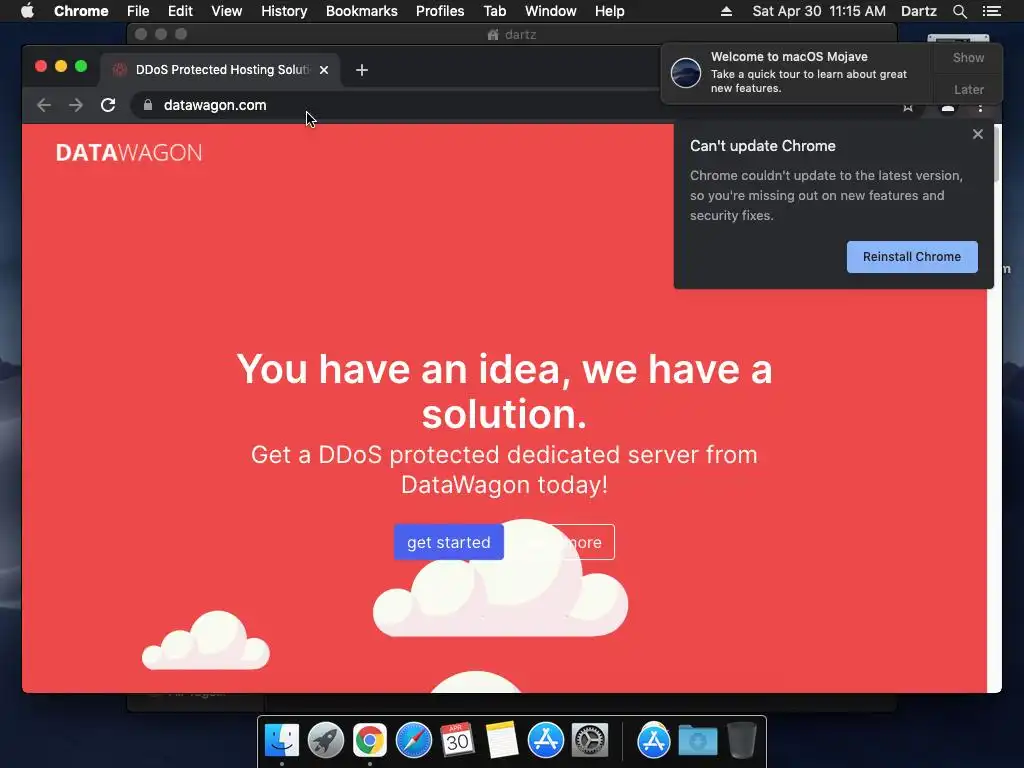Open the Profiles menu
The height and width of the screenshot is (768, 1024).
coord(440,11)
